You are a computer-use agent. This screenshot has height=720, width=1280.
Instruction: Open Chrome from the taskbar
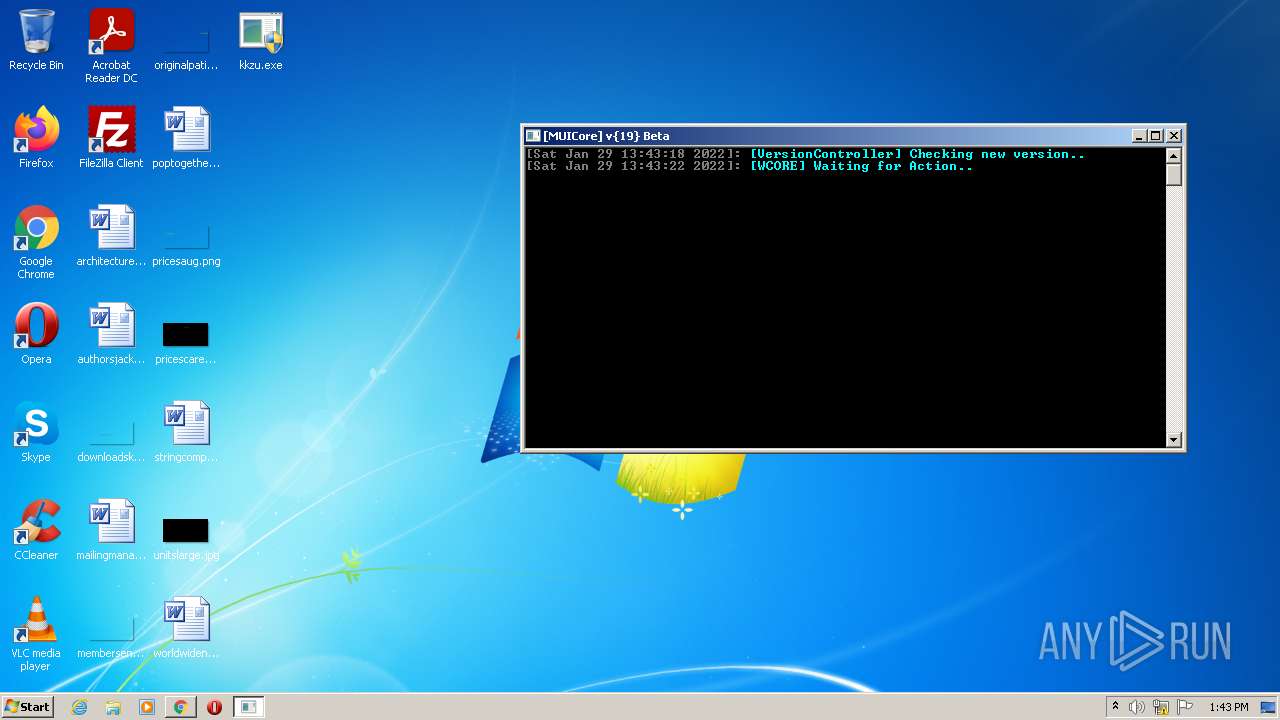point(180,707)
